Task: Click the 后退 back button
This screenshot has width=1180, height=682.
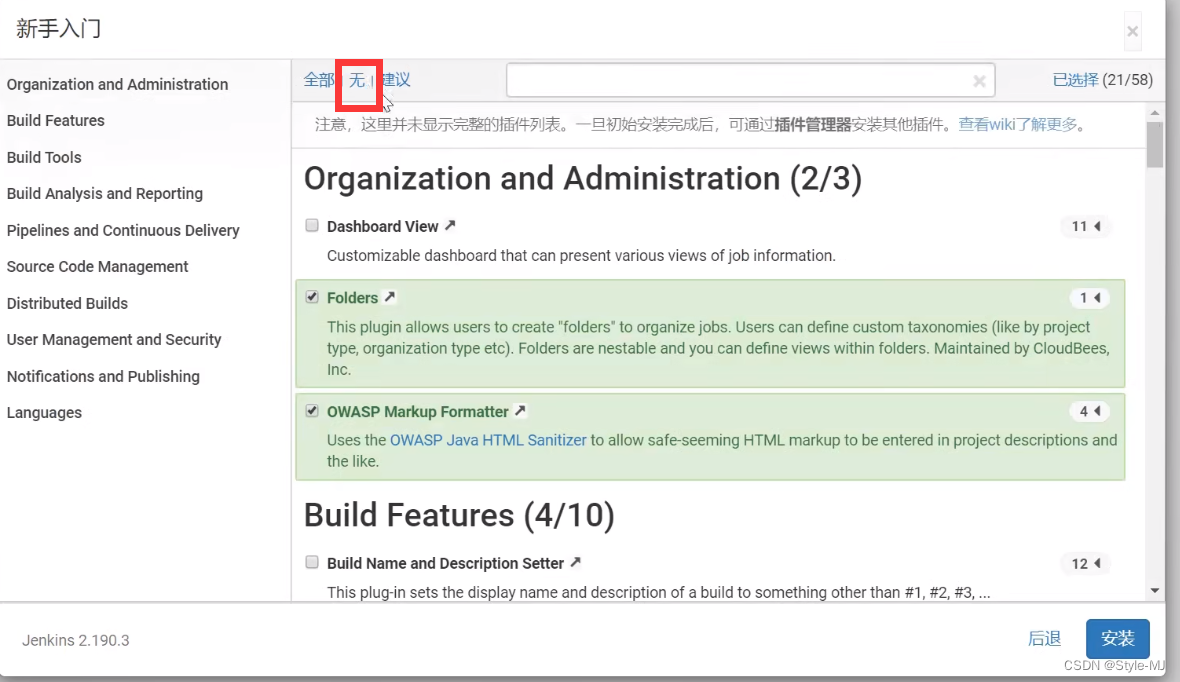Action: click(1045, 639)
